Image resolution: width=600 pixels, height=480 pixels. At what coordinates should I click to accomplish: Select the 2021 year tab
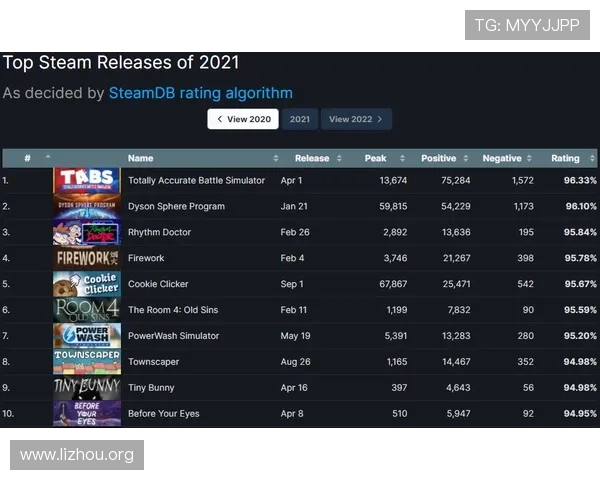(300, 119)
